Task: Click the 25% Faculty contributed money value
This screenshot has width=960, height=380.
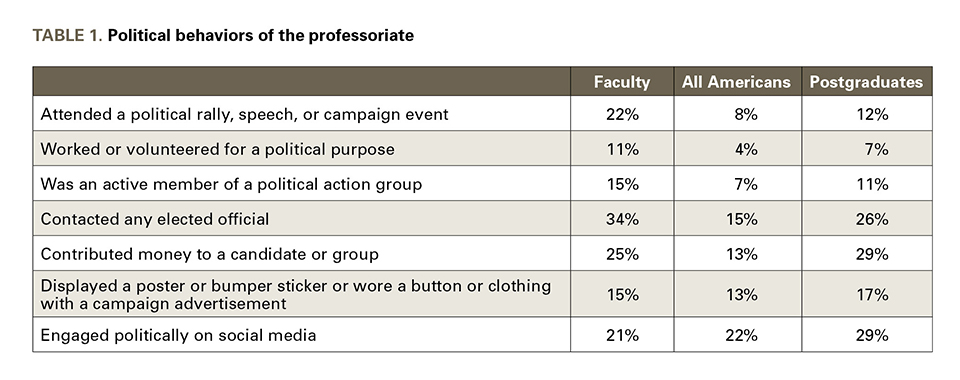Action: coord(622,254)
